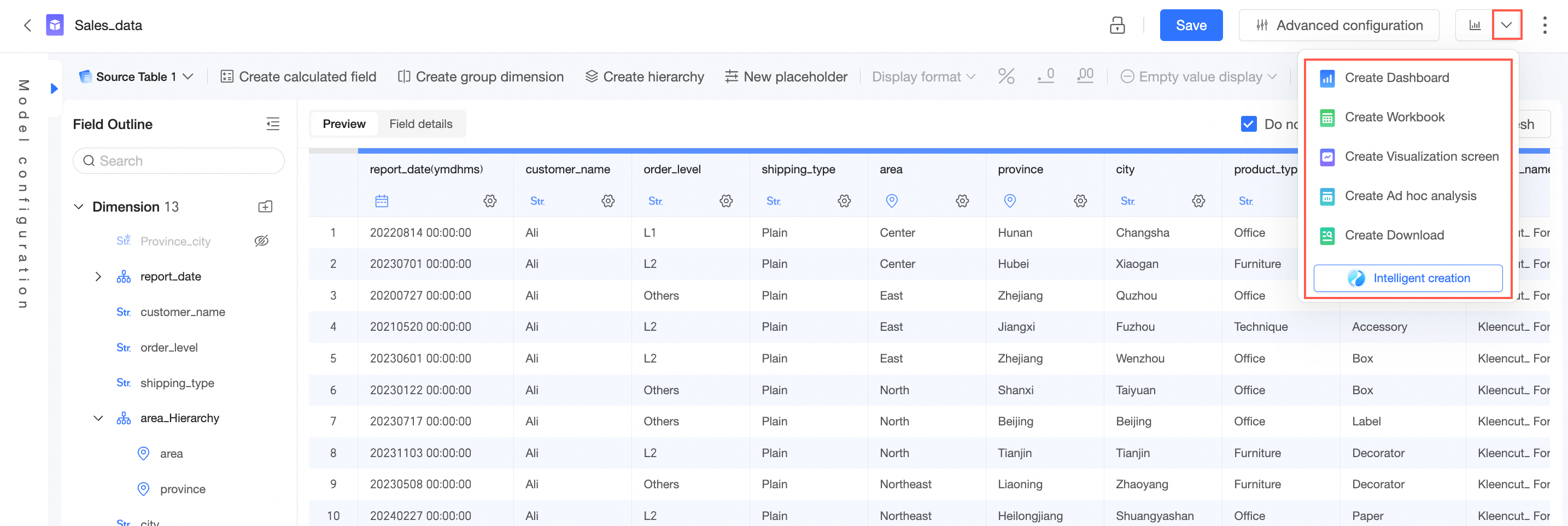
Task: Click the add dimension folder icon
Action: [265, 207]
